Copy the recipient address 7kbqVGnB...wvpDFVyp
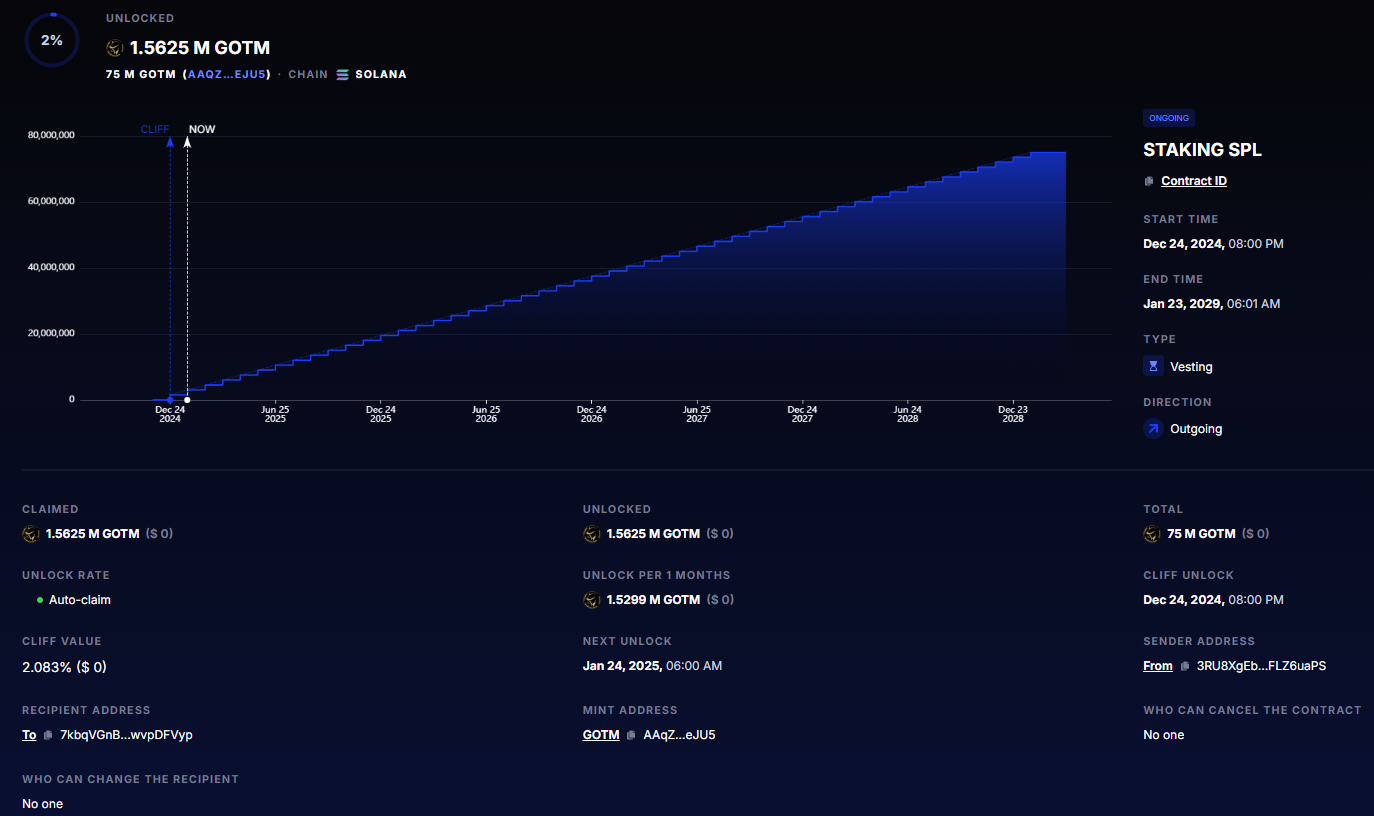 48,735
